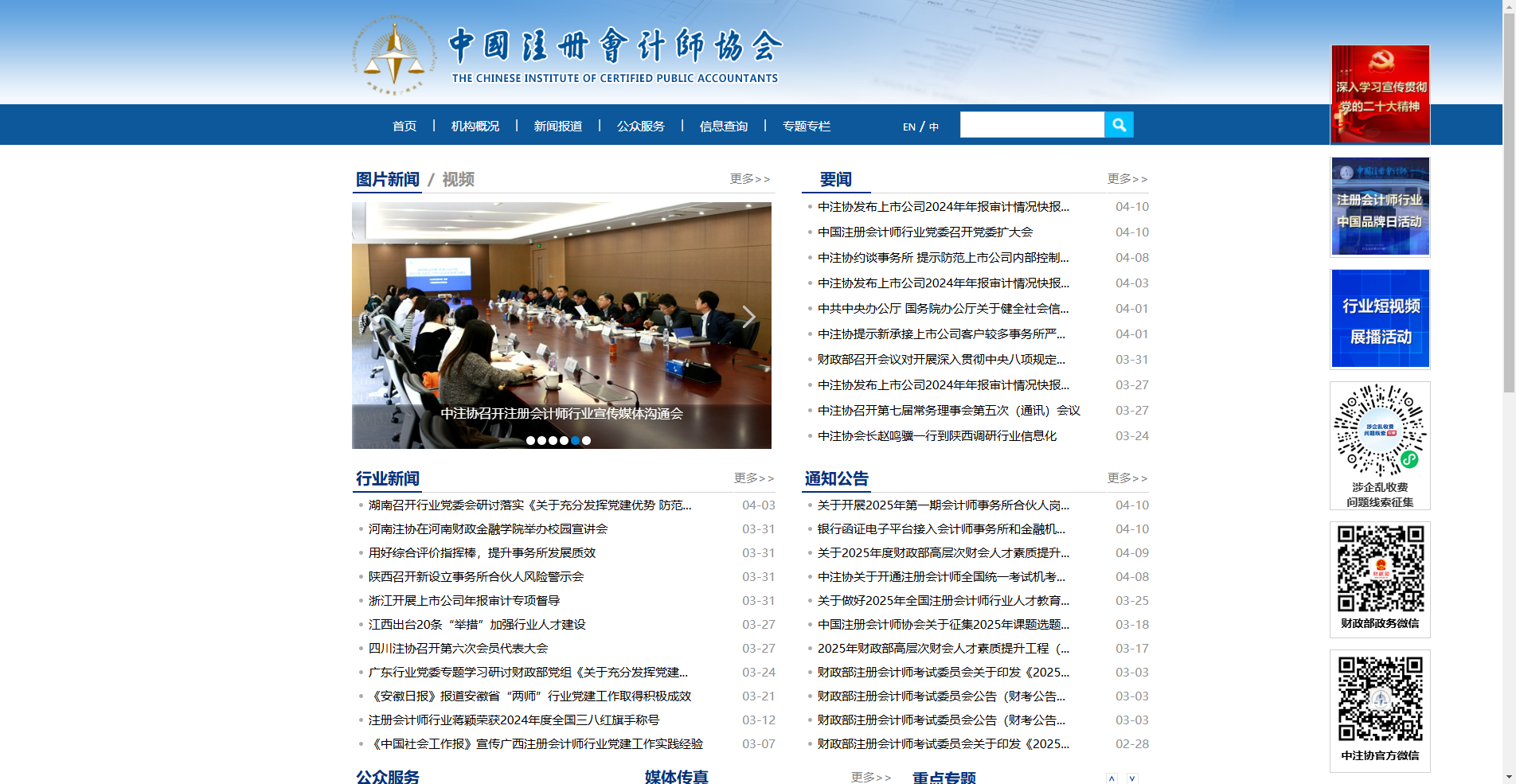Click inside the search input box
Screen dimensions: 1516x784
1031,124
